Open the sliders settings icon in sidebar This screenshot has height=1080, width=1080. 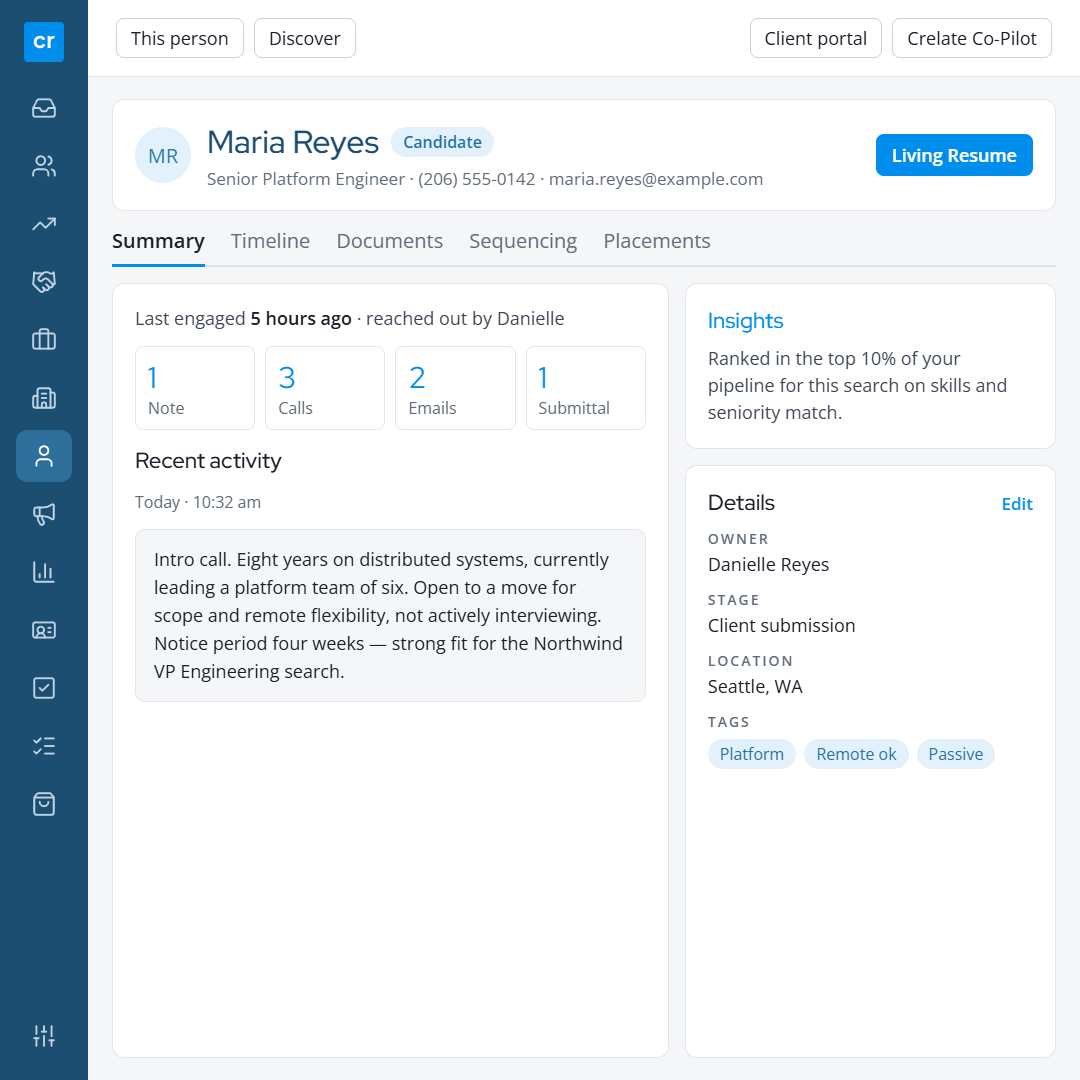click(44, 1035)
